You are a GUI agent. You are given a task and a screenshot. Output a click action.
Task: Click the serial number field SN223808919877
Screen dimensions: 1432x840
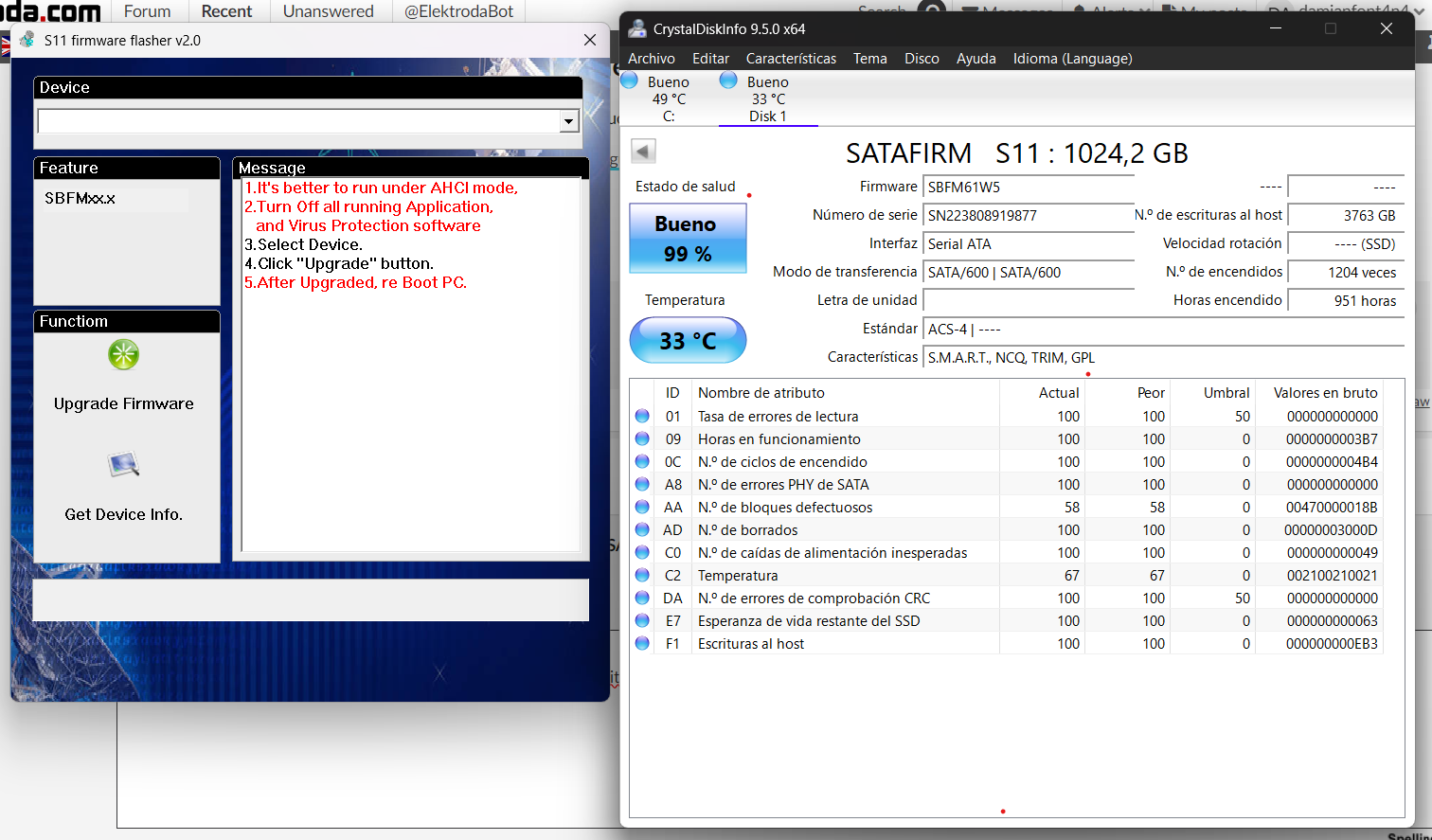[1029, 215]
